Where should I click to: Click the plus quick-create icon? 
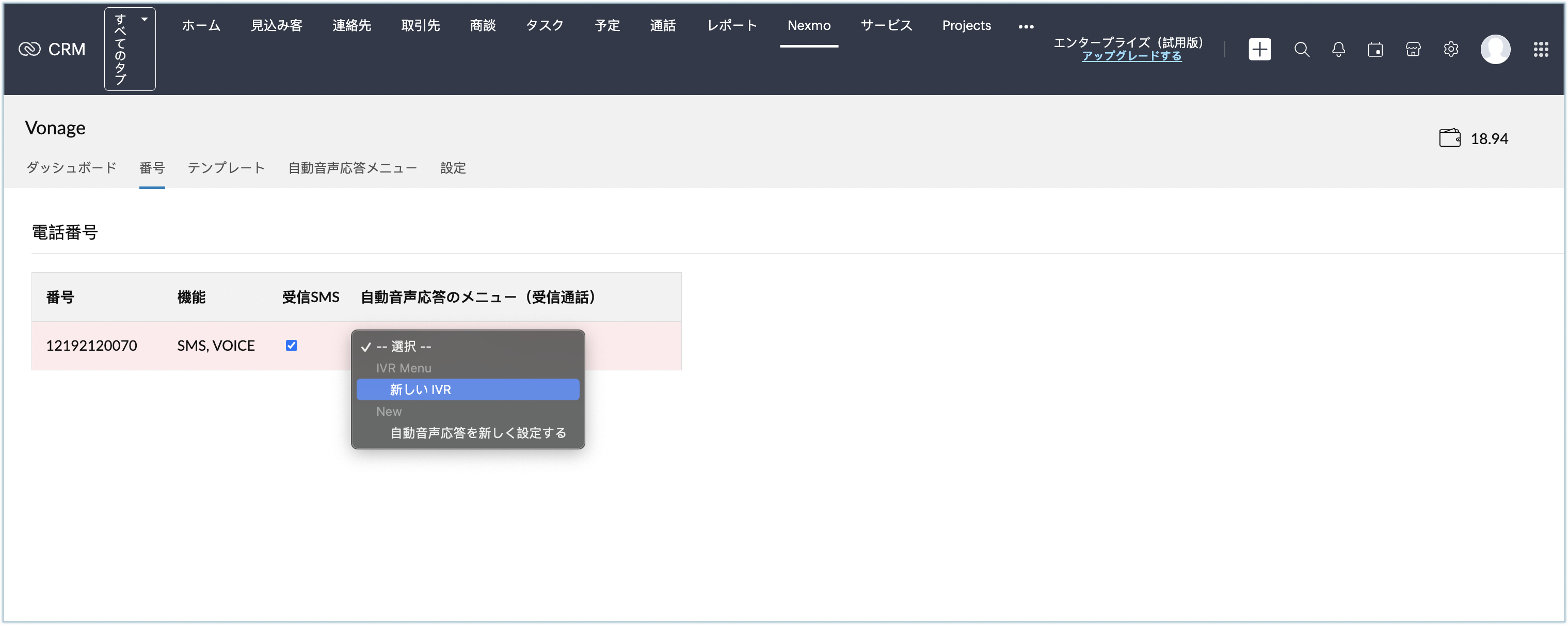click(x=1259, y=50)
